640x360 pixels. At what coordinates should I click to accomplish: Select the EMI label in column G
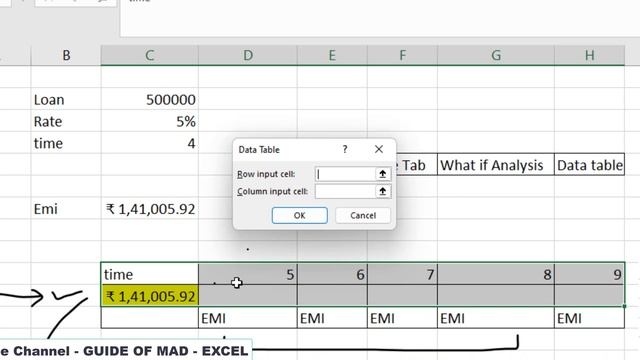coord(496,318)
